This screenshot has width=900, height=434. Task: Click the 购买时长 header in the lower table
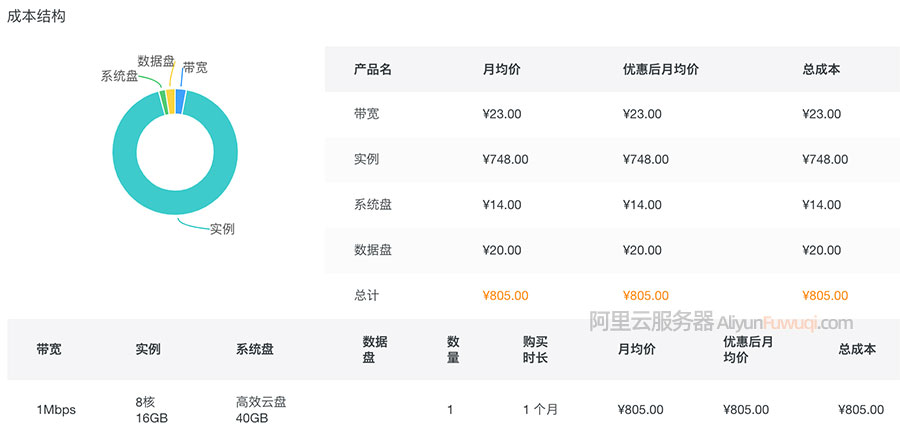[x=535, y=349]
